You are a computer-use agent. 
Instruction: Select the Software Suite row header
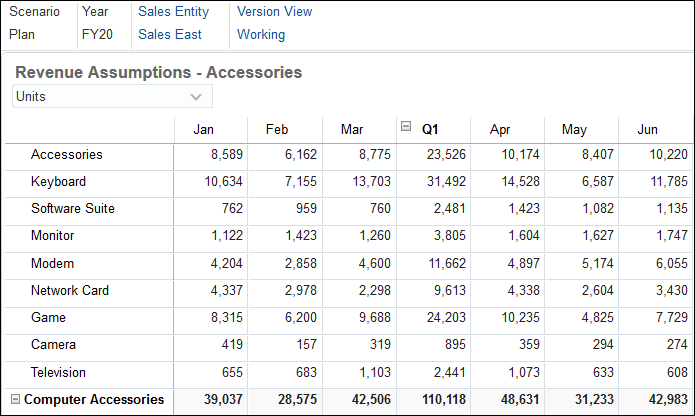(x=72, y=209)
